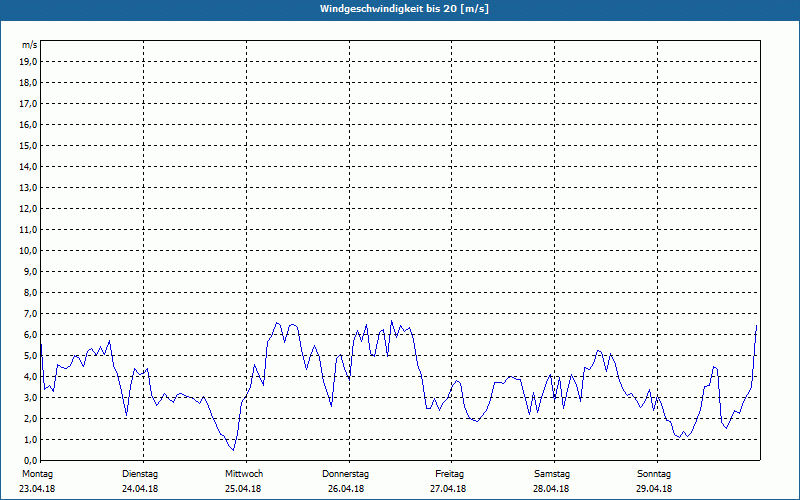Select the 13,0 y-axis label
Screen dimensions: 800x500
coord(28,187)
